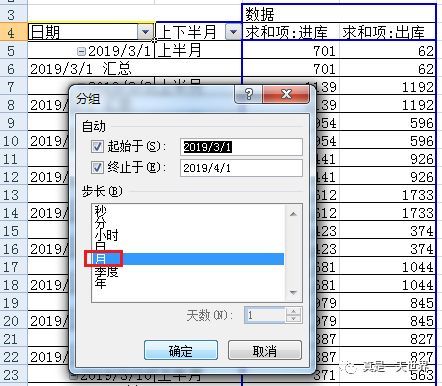442x386 pixels.
Task: Select 季度 in the step list
Action: pyautogui.click(x=106, y=271)
